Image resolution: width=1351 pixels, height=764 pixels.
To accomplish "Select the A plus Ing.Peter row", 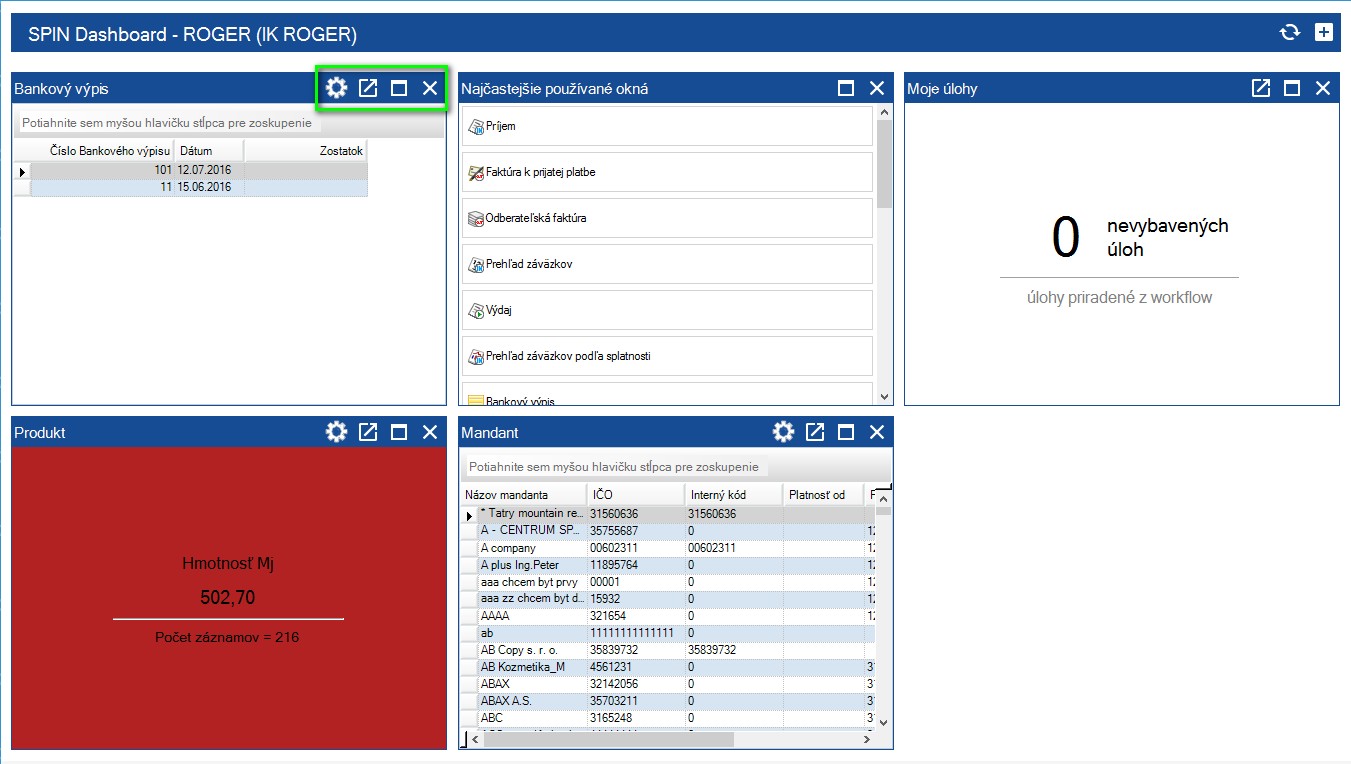I will pos(668,565).
